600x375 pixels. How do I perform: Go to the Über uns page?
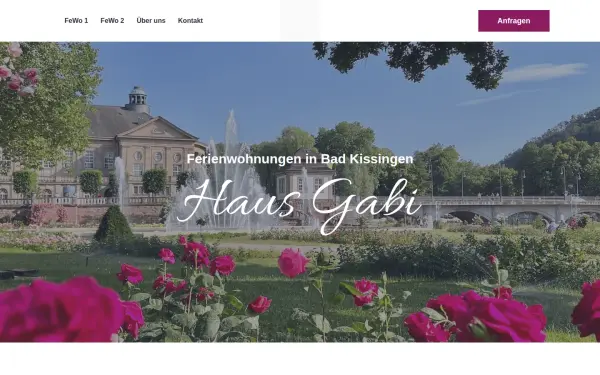tap(151, 21)
